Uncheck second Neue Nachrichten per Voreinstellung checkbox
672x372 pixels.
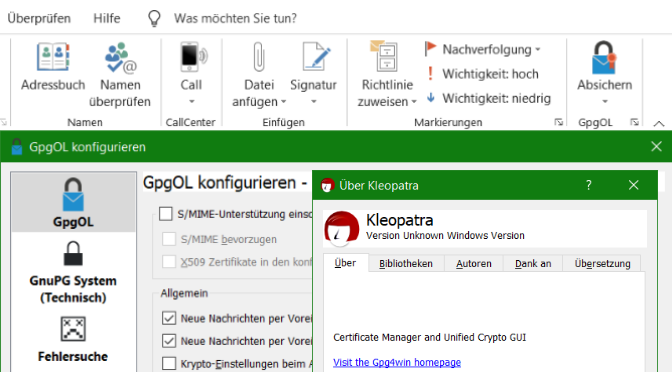click(169, 341)
